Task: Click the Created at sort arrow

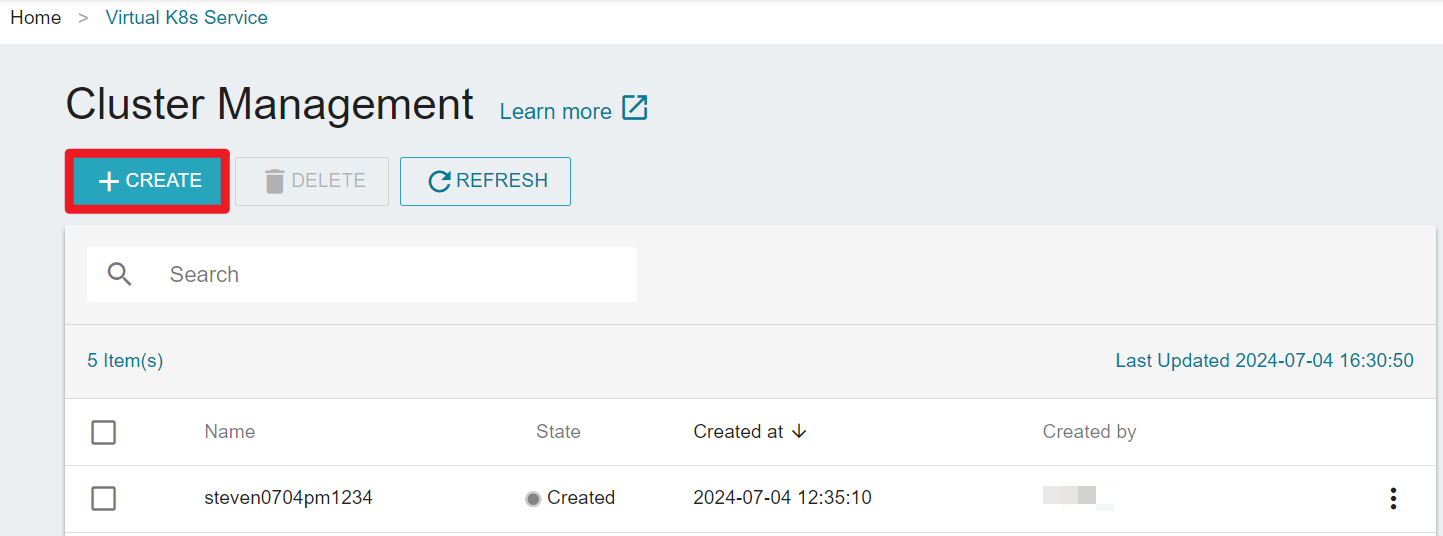Action: coord(799,432)
